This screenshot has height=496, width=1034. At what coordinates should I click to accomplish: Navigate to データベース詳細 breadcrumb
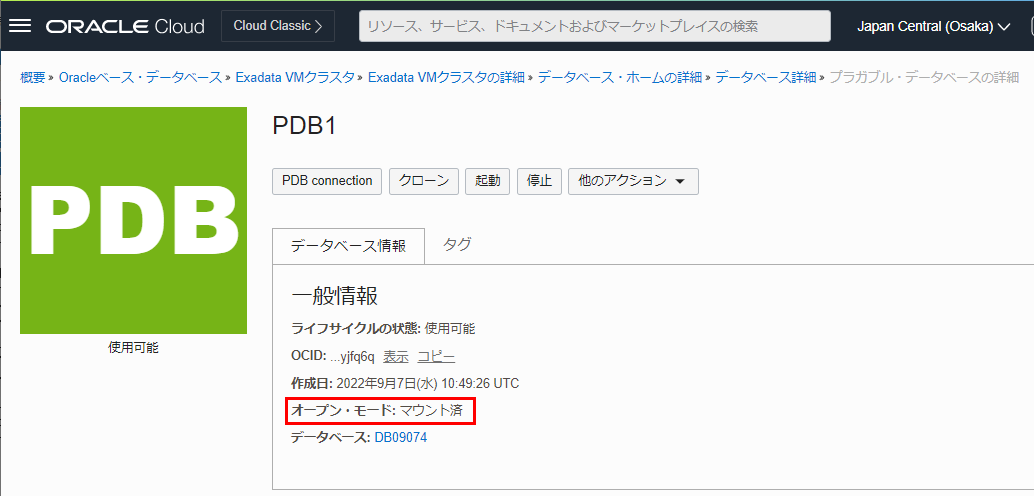pos(765,77)
